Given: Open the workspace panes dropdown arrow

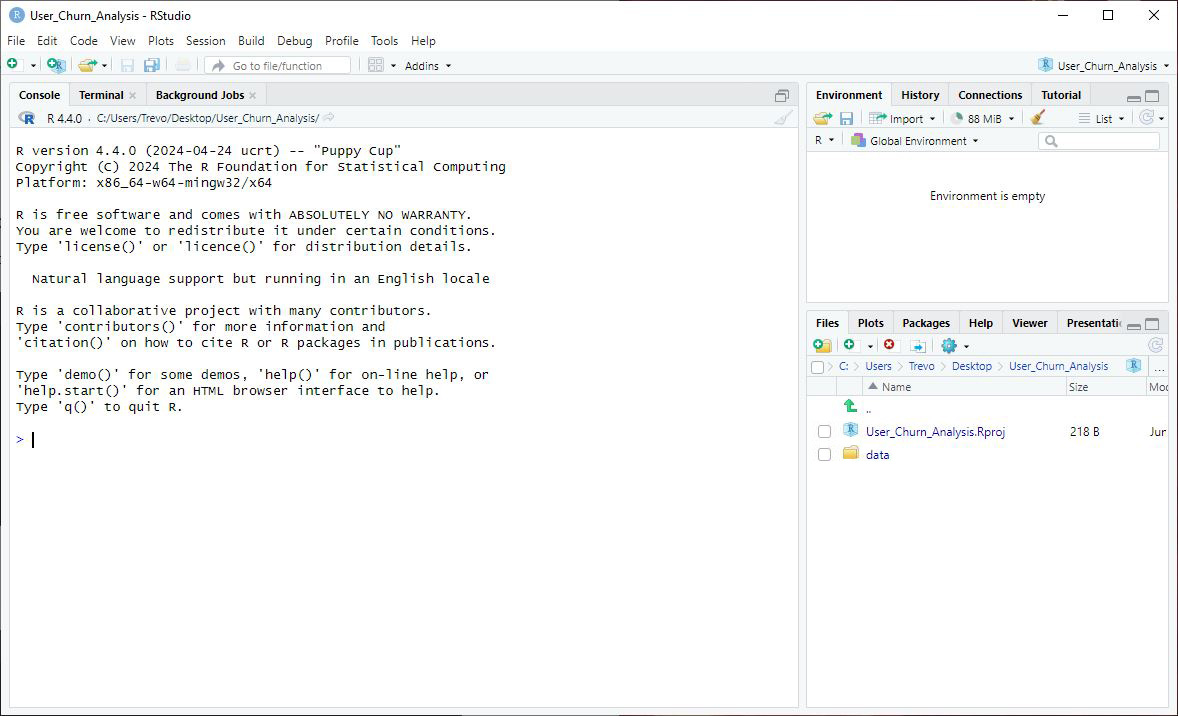Looking at the screenshot, I should coord(393,66).
